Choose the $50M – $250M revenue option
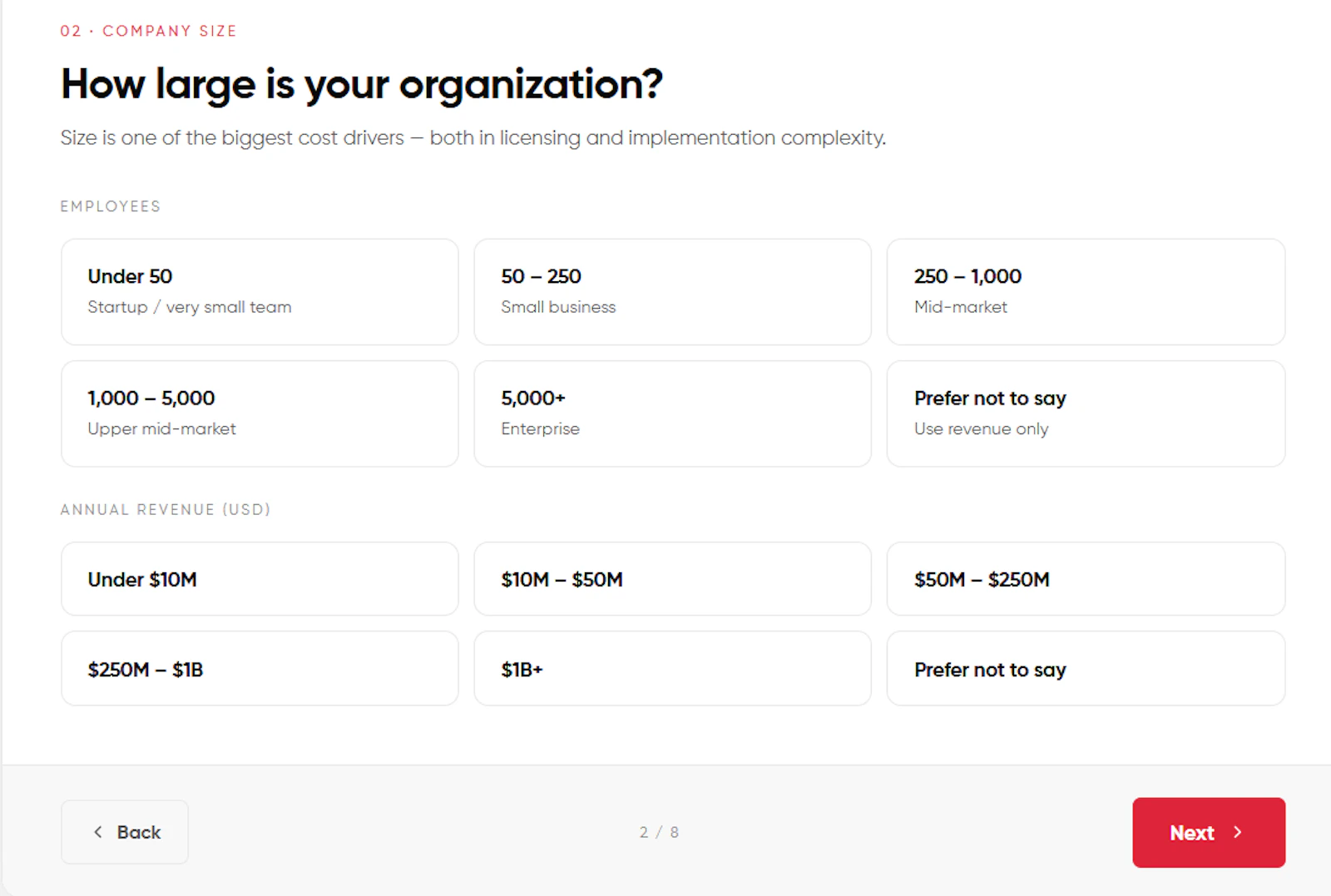 (1086, 579)
